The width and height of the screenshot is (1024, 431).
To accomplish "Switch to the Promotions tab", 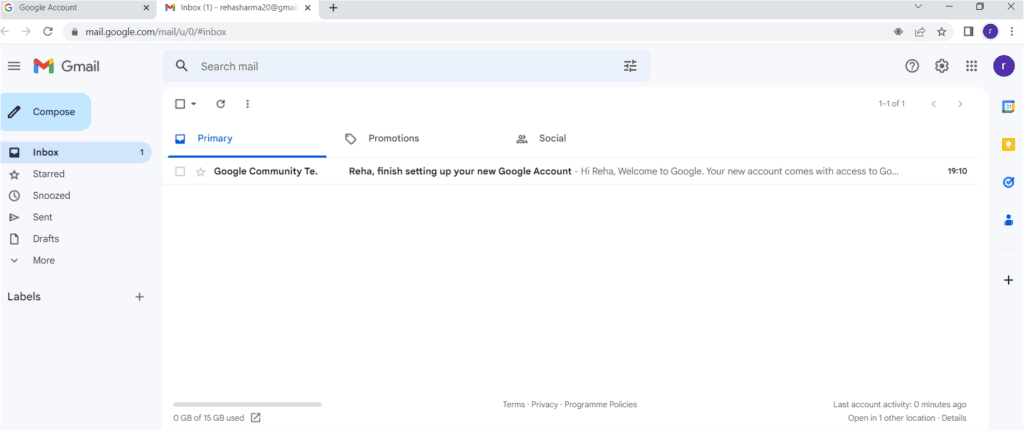I will point(418,138).
